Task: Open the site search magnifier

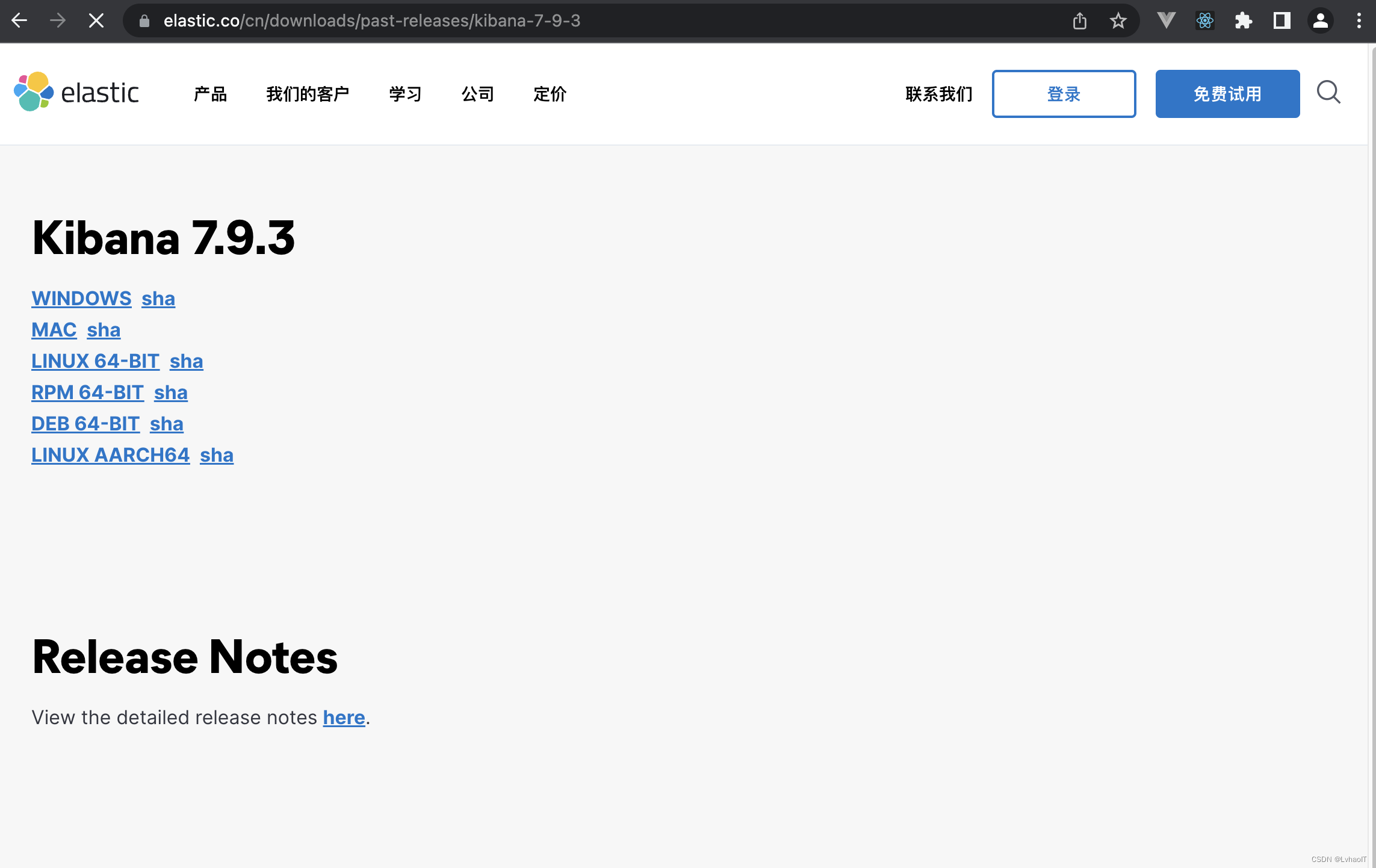Action: pyautogui.click(x=1328, y=93)
